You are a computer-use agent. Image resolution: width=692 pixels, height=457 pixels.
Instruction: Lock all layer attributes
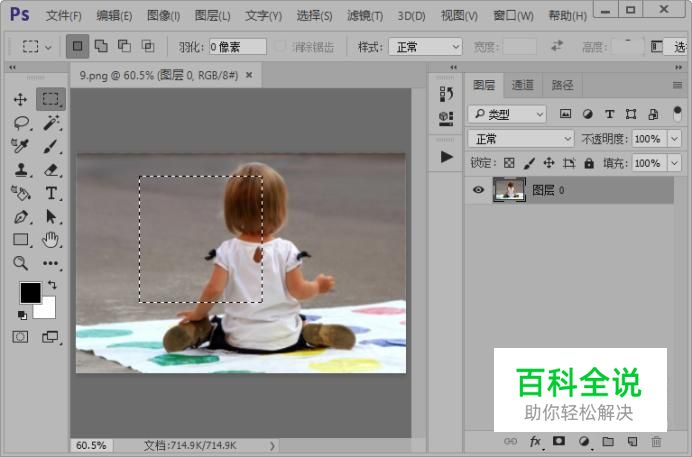coord(589,163)
